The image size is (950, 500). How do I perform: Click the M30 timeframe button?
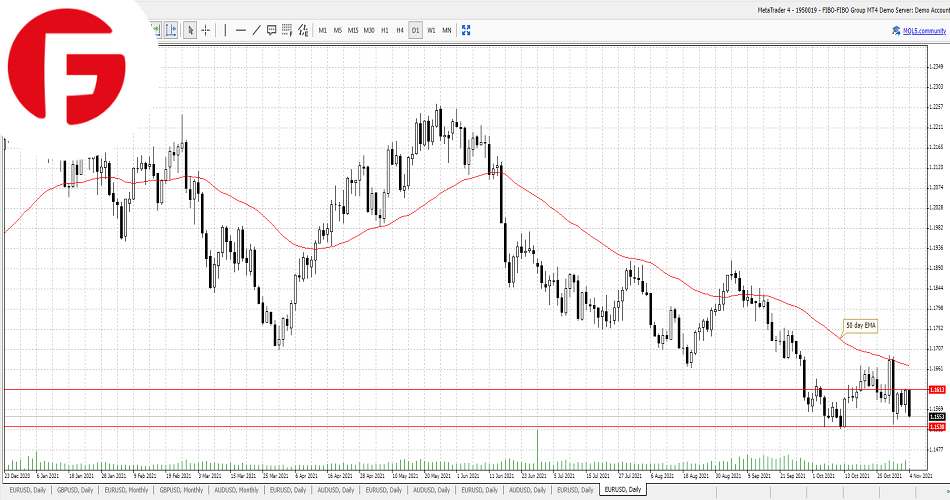(x=369, y=30)
